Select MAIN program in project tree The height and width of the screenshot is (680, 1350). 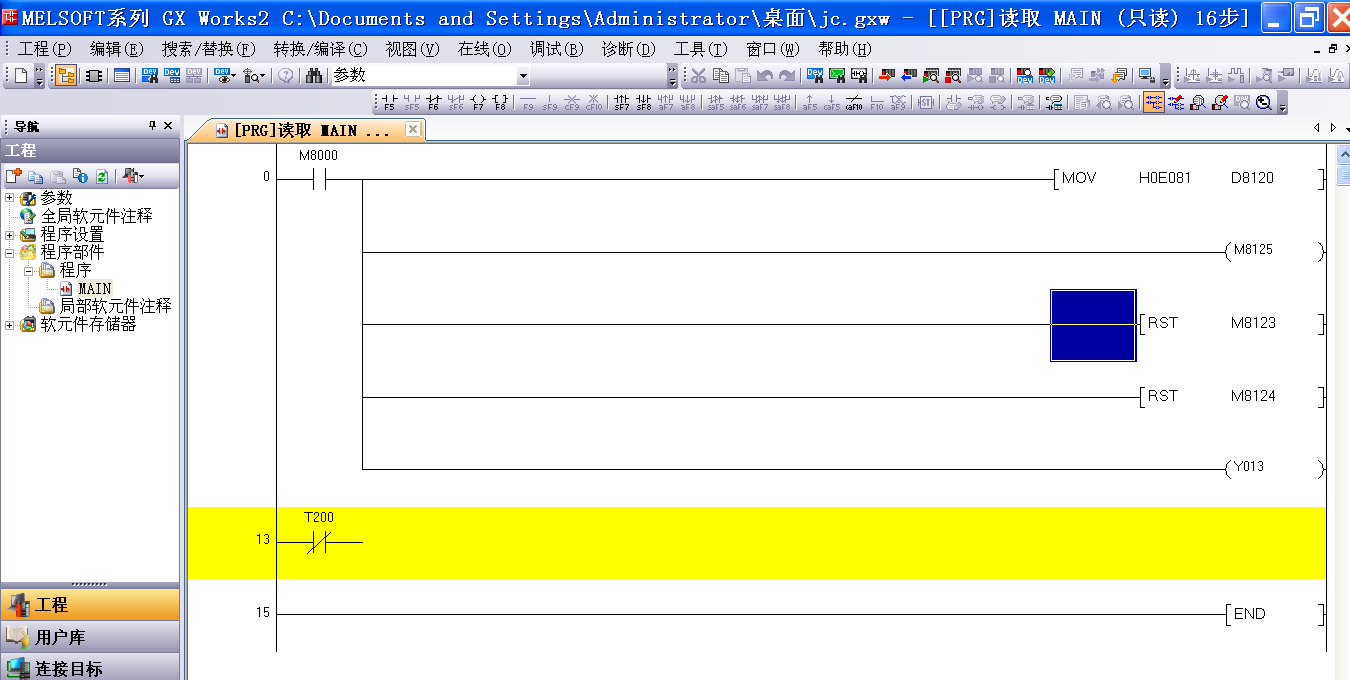(95, 288)
